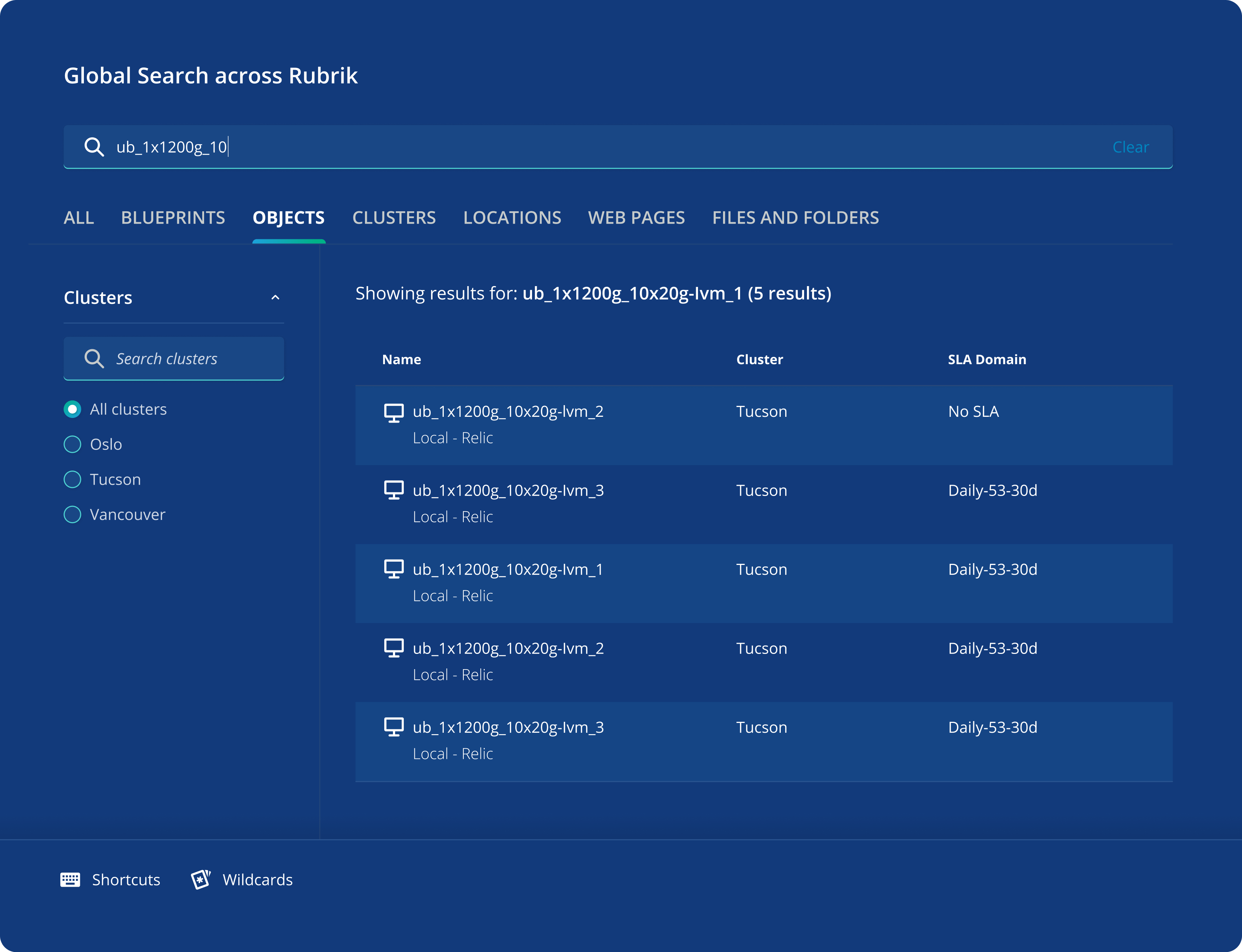
Task: Switch to the CLUSTERS tab
Action: (x=394, y=217)
